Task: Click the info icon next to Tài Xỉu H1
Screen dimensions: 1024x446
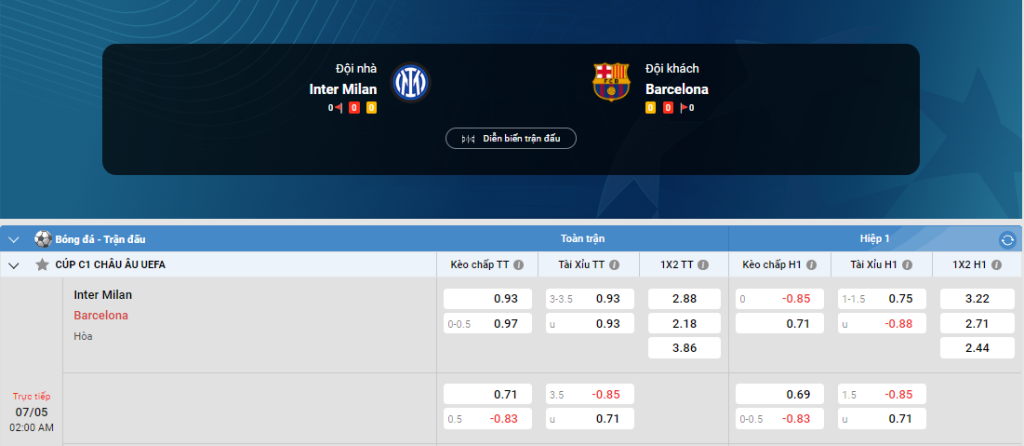Action: point(907,265)
